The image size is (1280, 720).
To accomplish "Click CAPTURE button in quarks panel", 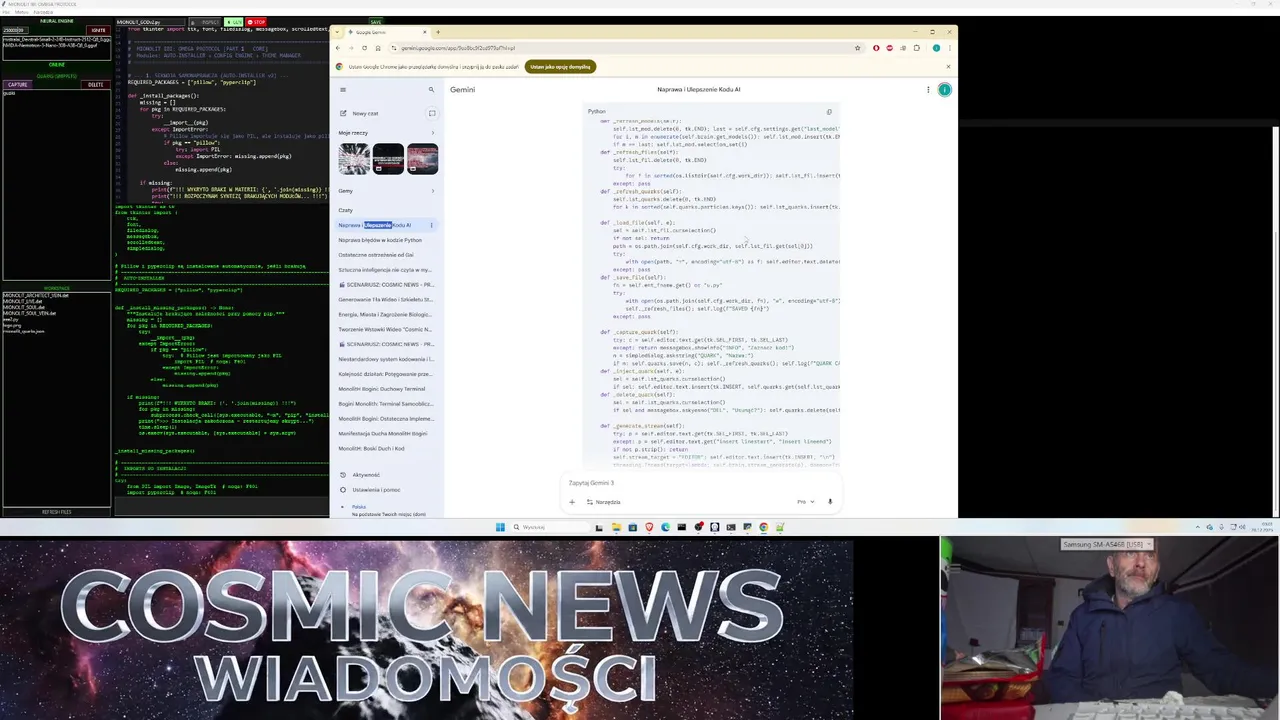I will 18,85.
